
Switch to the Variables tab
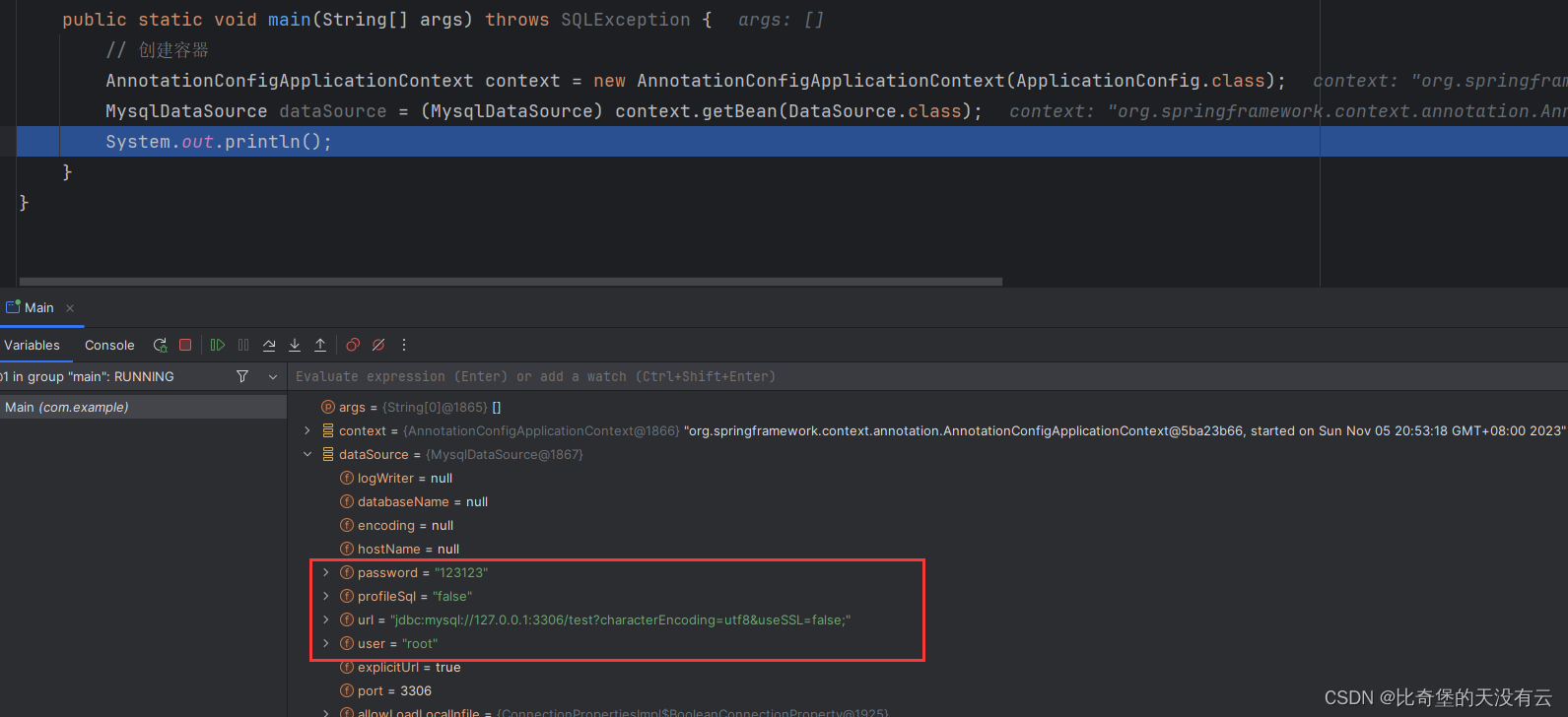pos(32,346)
